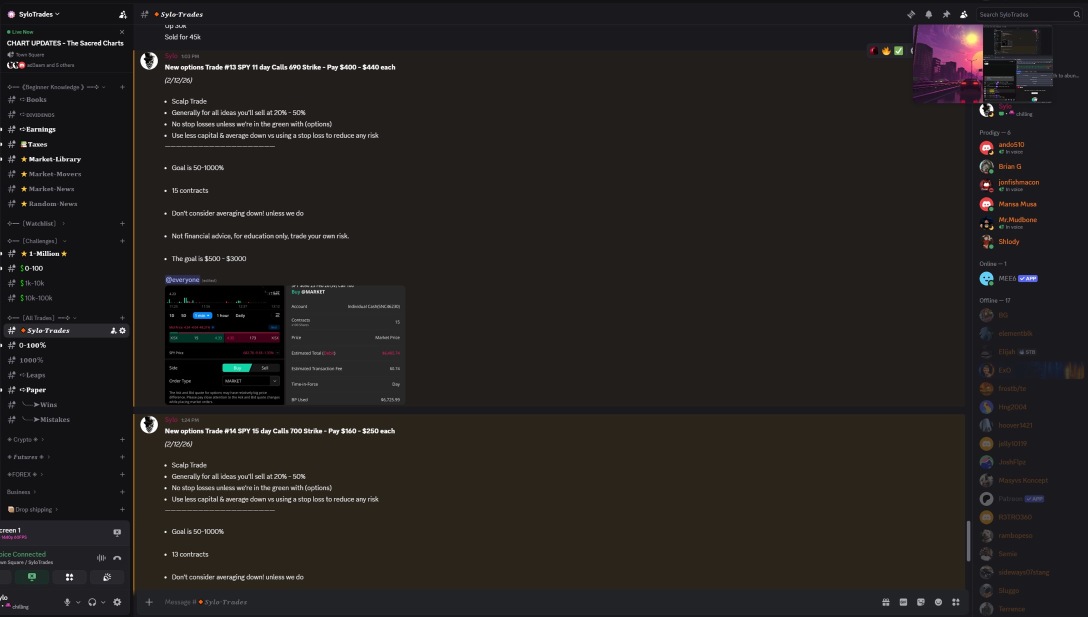1088x617 pixels.
Task: Disconnect from voice with hang-up icon
Action: 117,557
